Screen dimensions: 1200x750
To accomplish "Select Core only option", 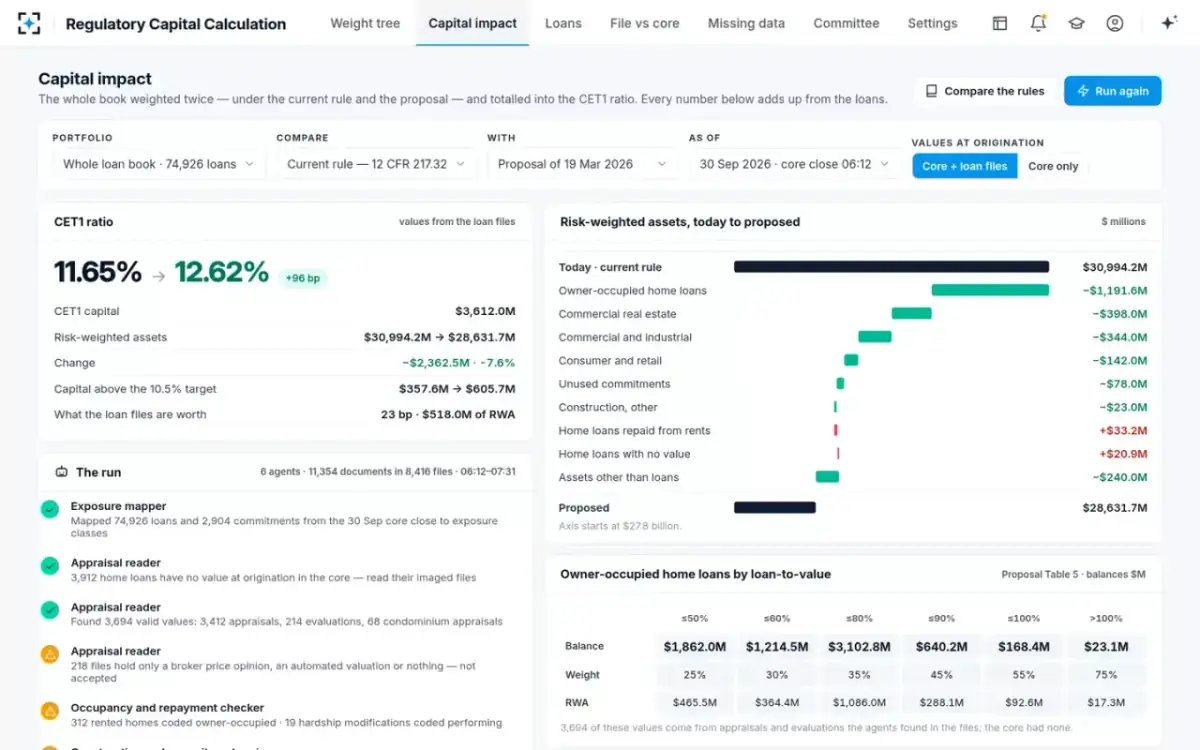I will coord(1053,166).
